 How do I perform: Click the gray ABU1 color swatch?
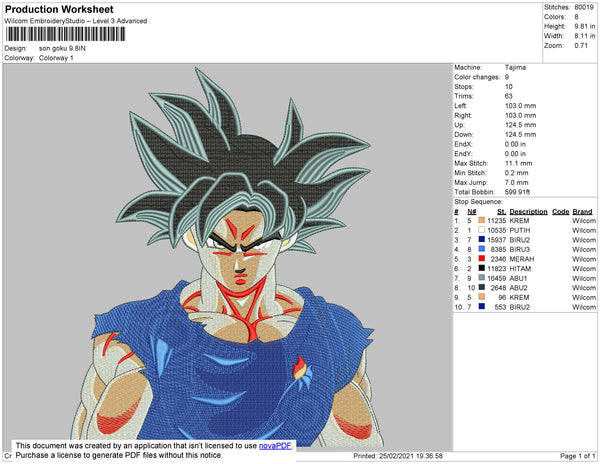point(482,278)
